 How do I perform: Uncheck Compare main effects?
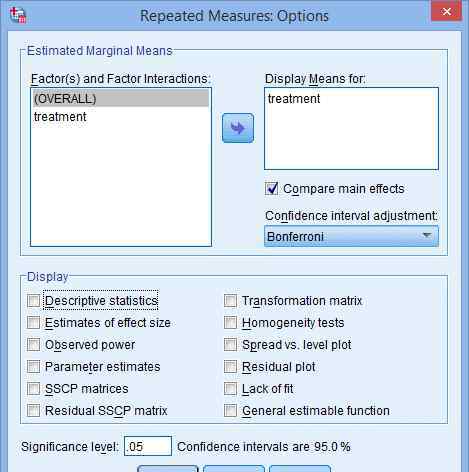pyautogui.click(x=271, y=189)
